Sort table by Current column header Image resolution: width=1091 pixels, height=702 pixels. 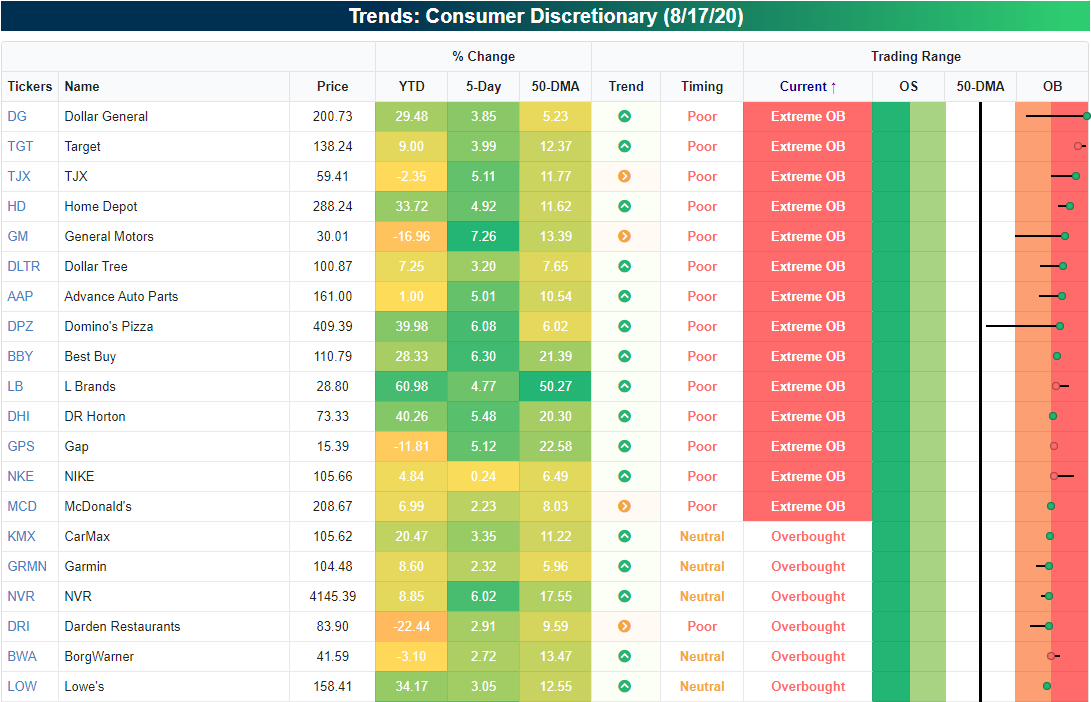[808, 86]
